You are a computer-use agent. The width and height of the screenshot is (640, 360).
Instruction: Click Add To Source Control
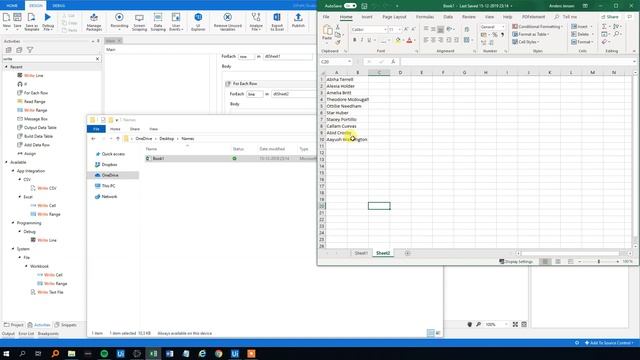coord(609,343)
